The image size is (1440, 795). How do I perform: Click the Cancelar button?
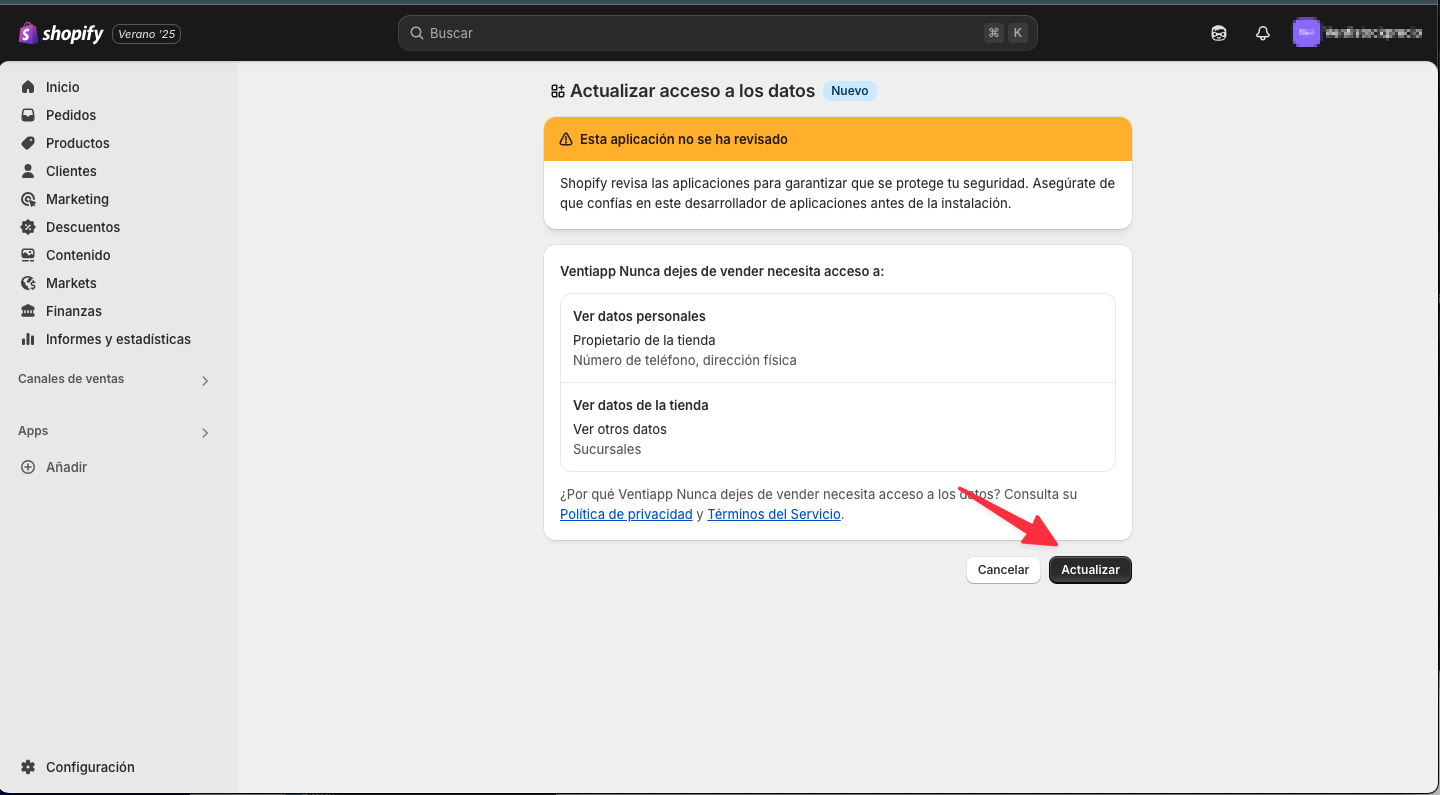coord(1003,569)
